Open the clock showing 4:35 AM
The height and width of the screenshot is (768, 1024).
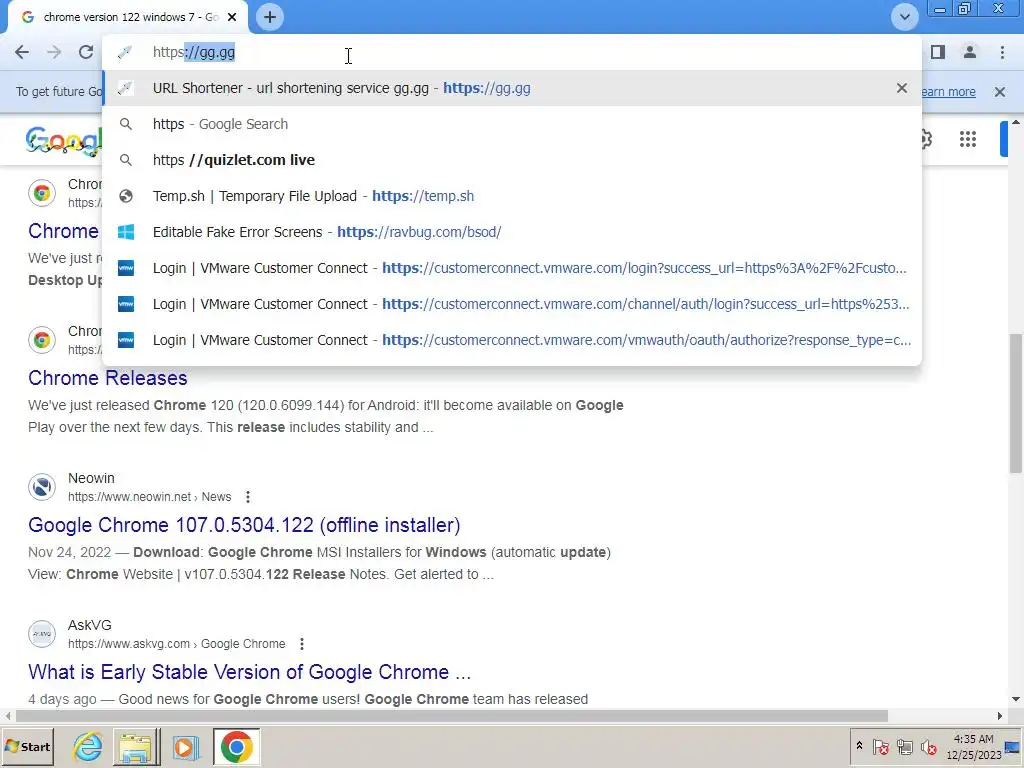pos(974,746)
